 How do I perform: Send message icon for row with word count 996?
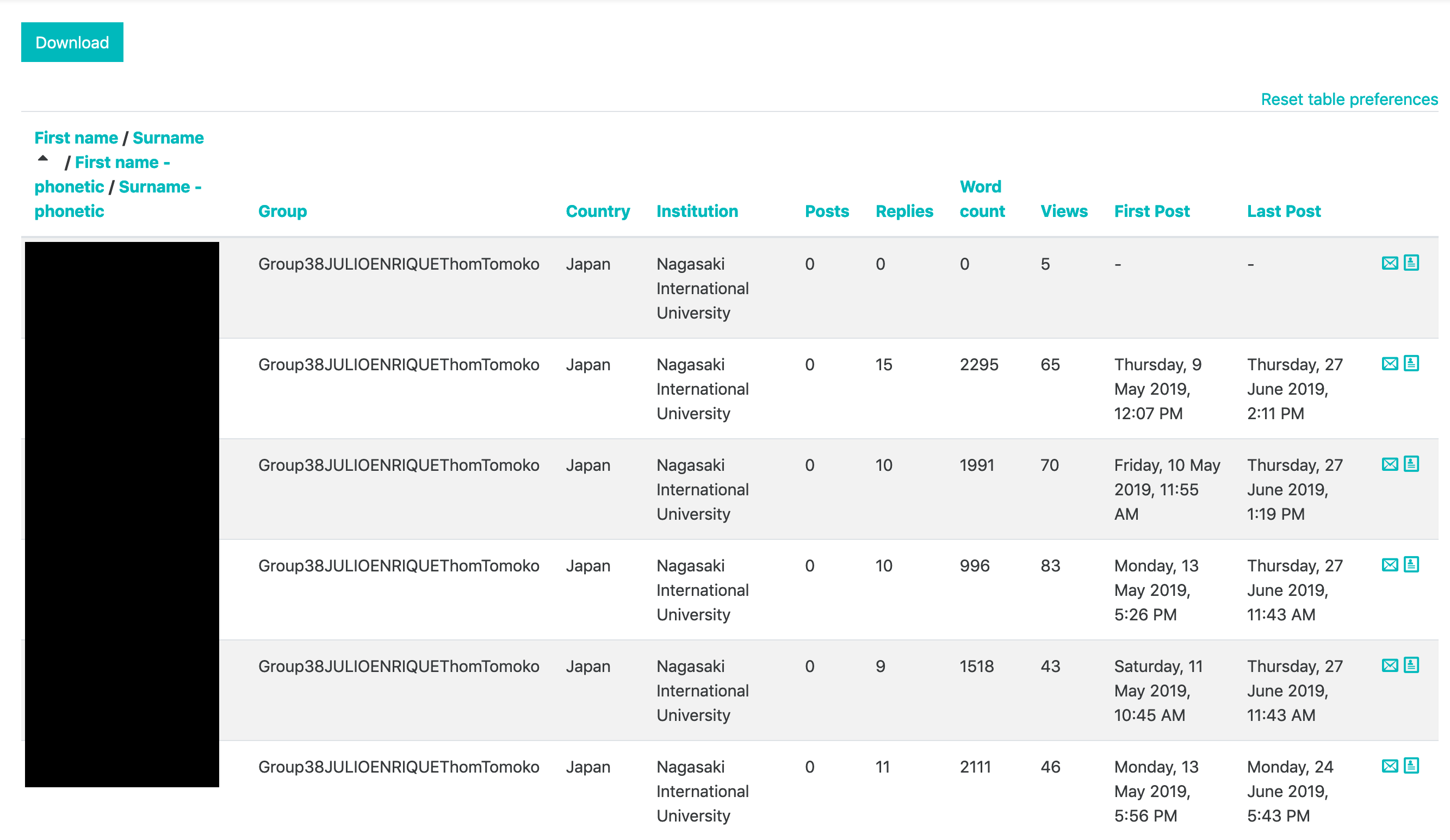click(x=1390, y=565)
